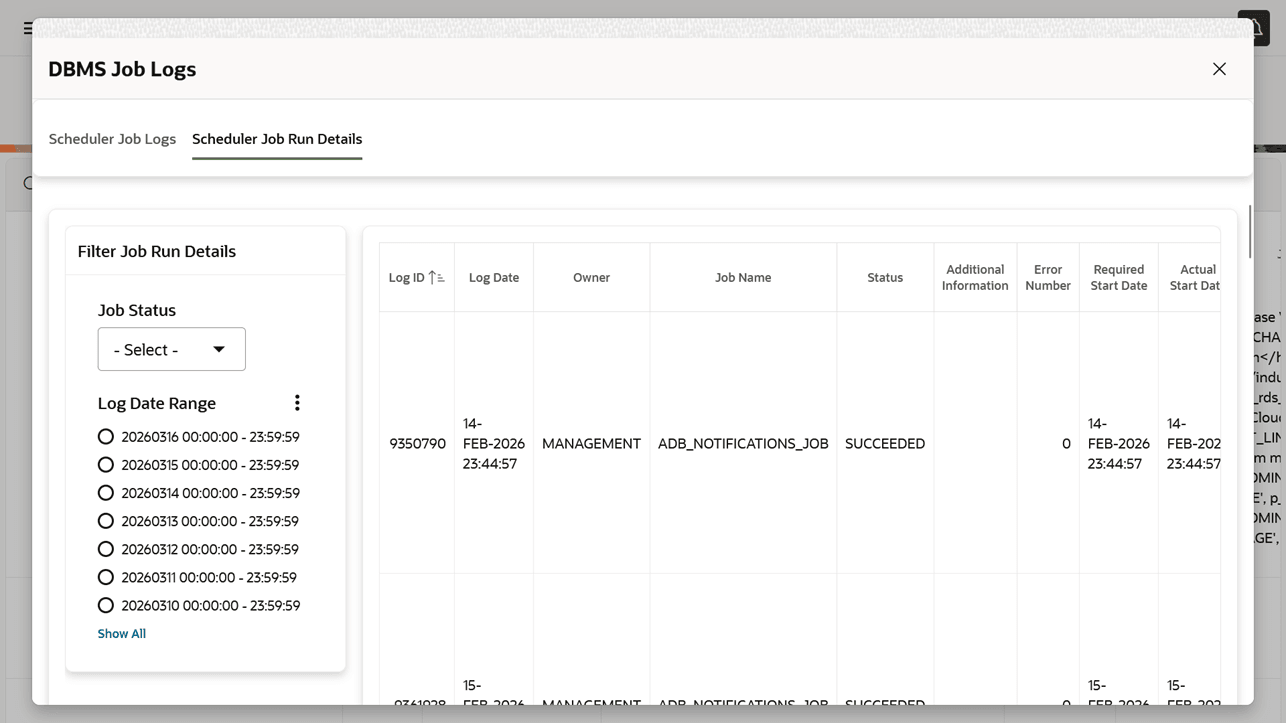
Task: Click the Status column header
Action: point(885,277)
